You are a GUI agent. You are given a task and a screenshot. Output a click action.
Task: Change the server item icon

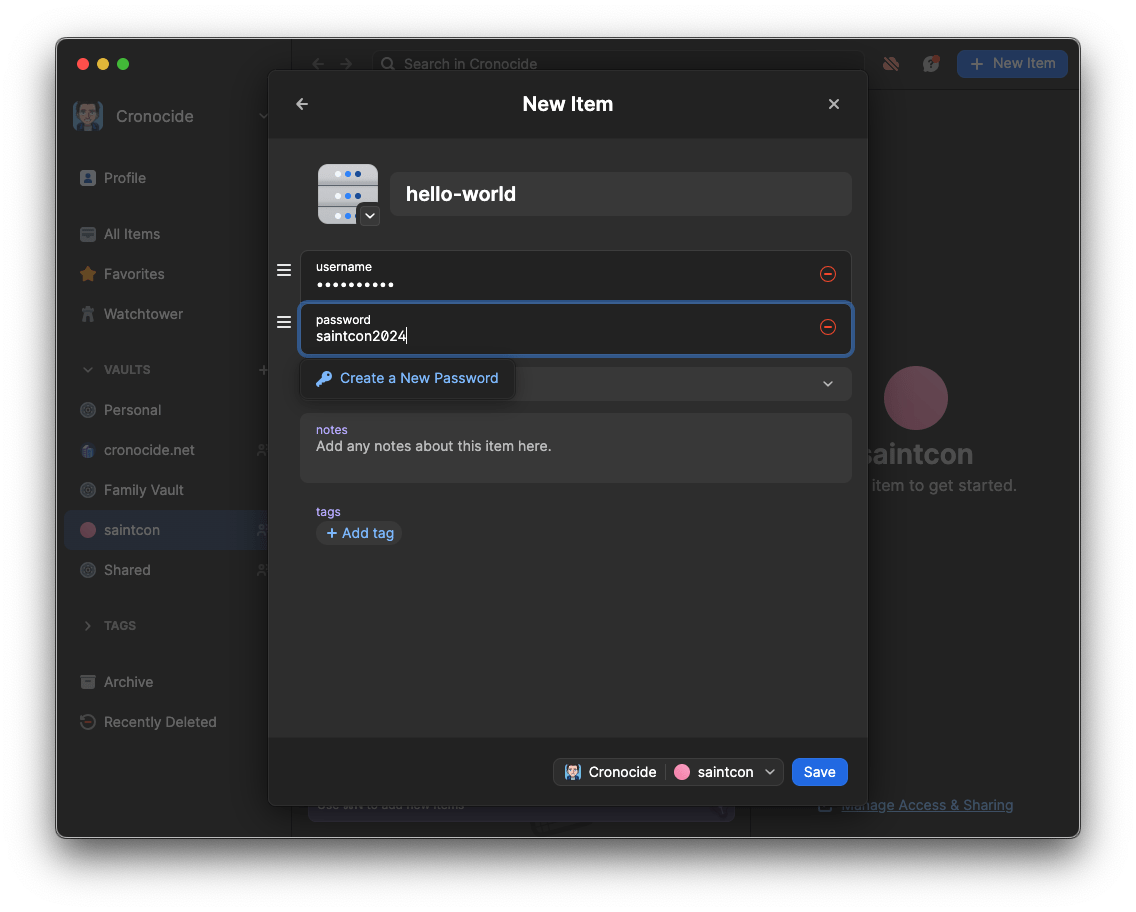pos(369,216)
